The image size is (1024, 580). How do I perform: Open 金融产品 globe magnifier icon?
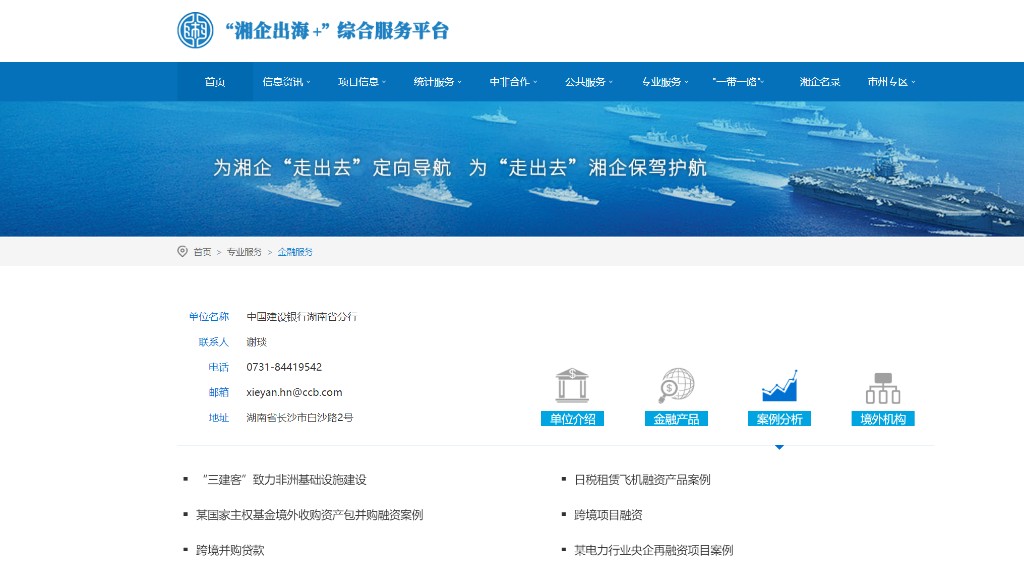(676, 386)
